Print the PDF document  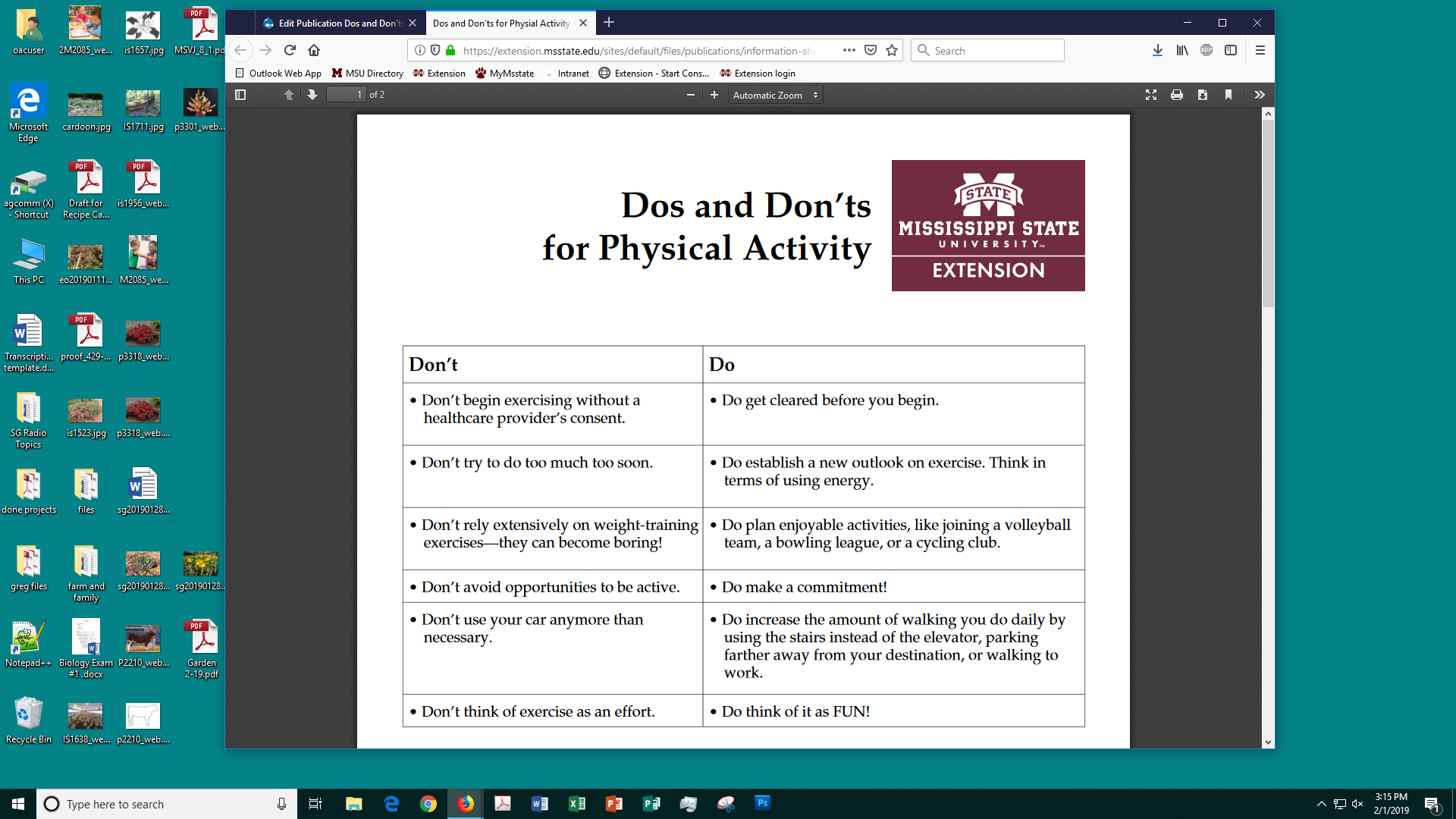coord(1177,95)
